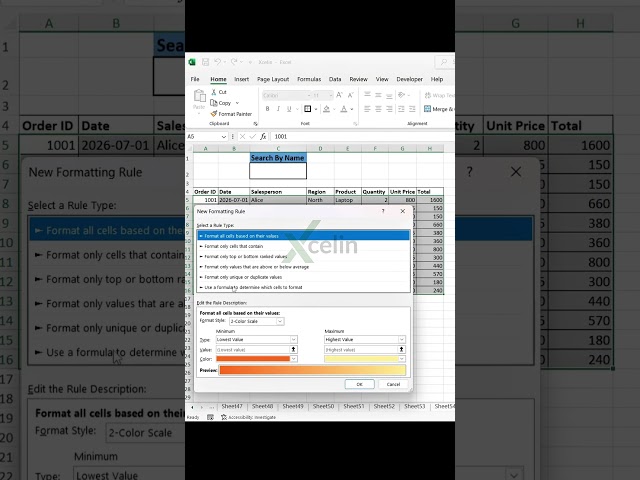Select the Format Painter brush
Viewport: 640px width, 480px height.
coord(213,114)
